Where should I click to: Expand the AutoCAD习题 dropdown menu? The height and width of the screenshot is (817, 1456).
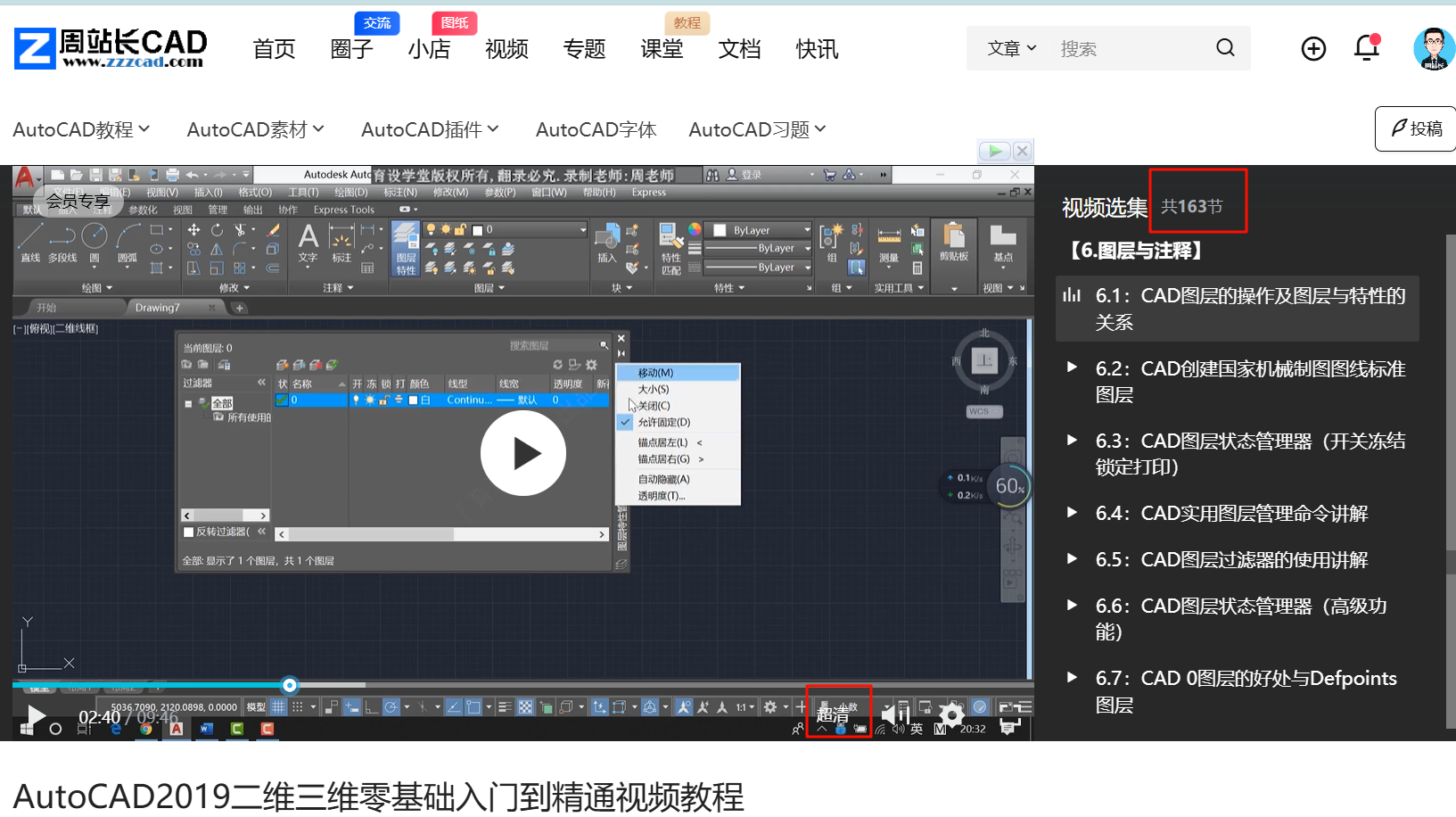tap(757, 129)
